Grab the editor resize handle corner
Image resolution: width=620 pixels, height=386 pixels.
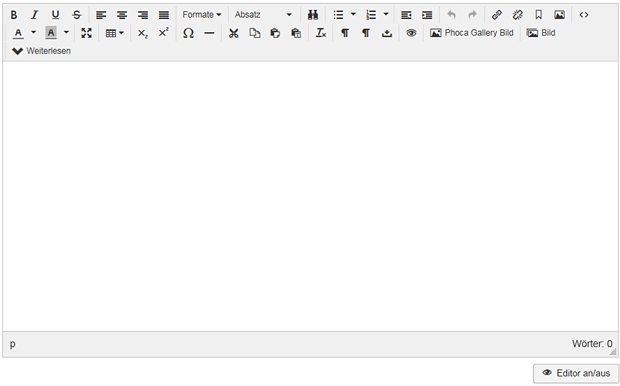pyautogui.click(x=613, y=352)
